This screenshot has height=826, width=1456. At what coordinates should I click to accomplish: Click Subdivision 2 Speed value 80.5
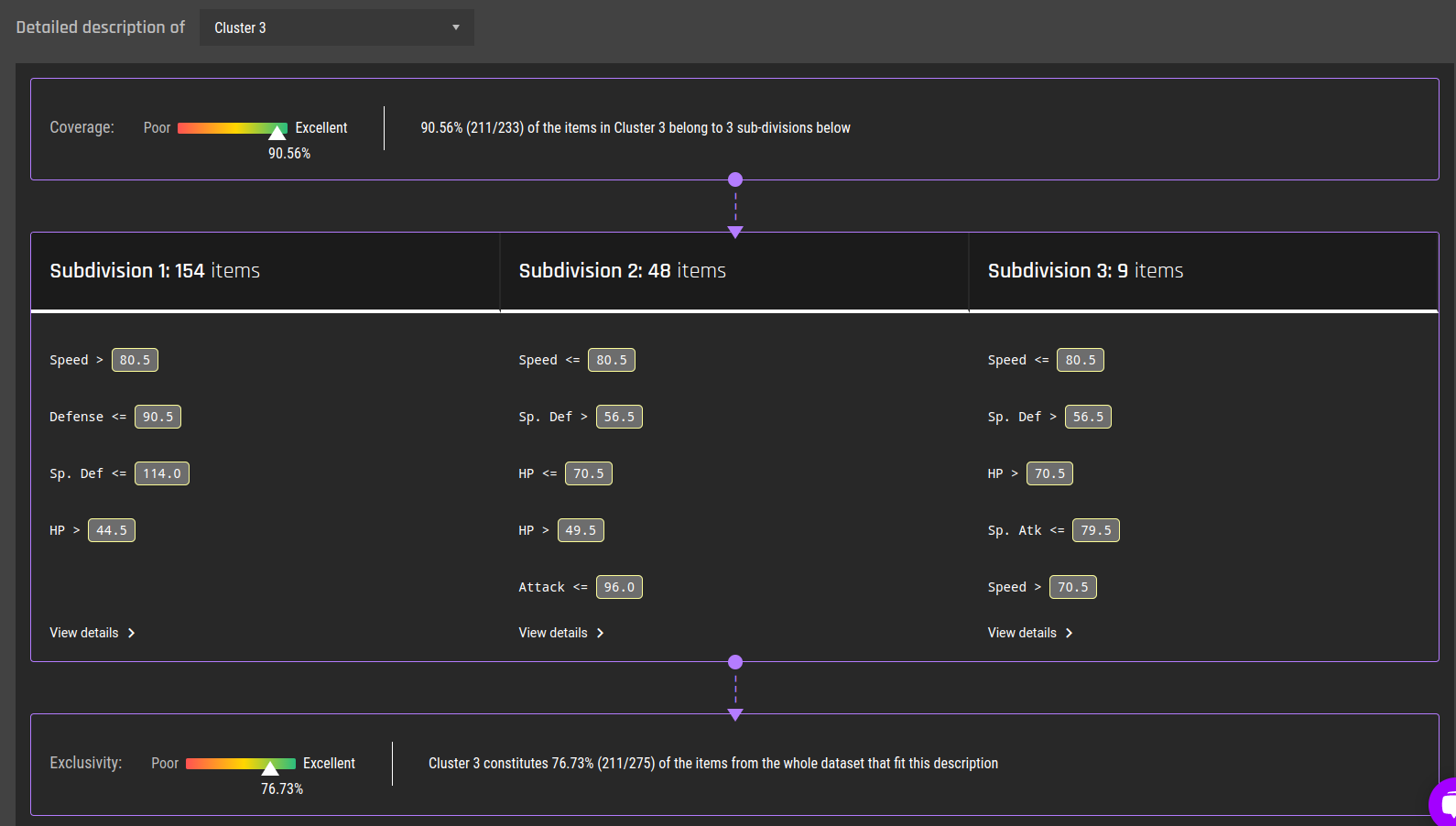[612, 360]
